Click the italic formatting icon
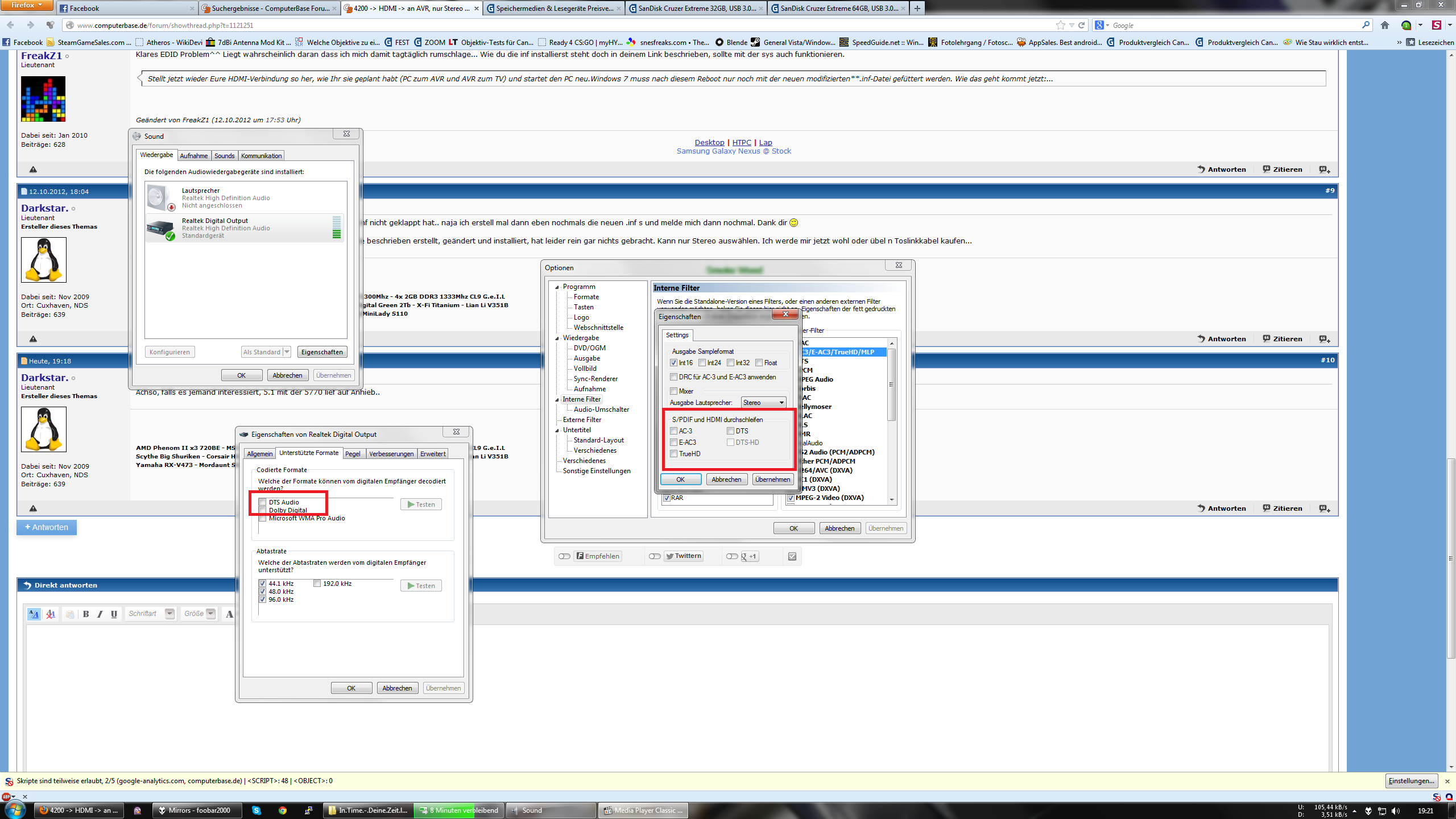Viewport: 1456px width, 819px height. click(x=100, y=614)
